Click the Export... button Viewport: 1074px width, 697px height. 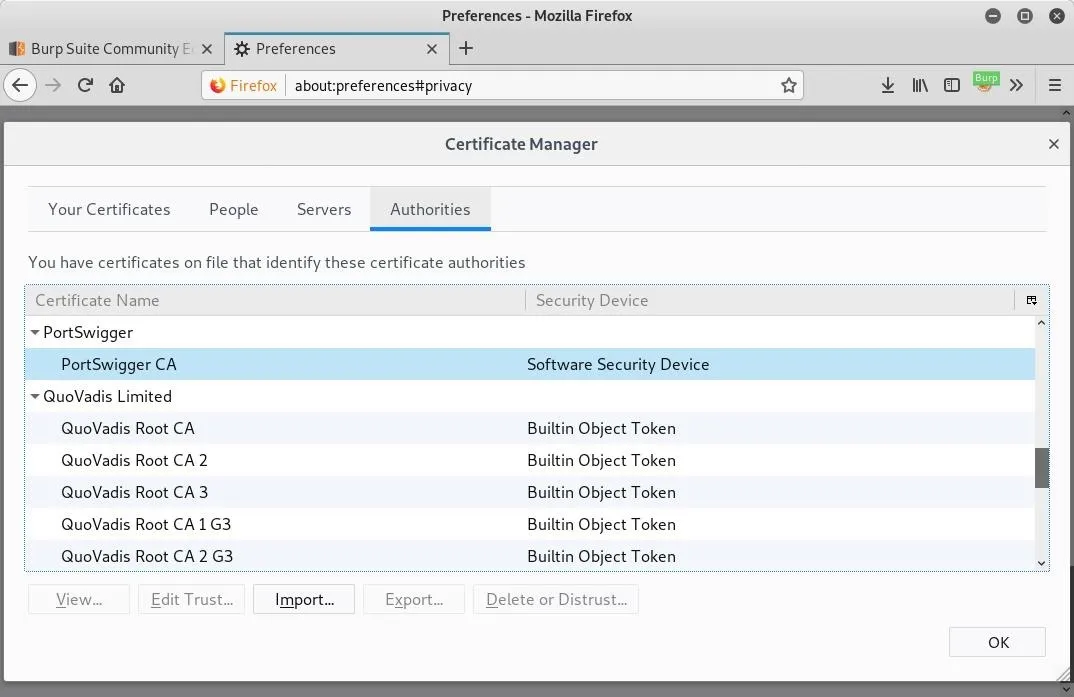[414, 599]
